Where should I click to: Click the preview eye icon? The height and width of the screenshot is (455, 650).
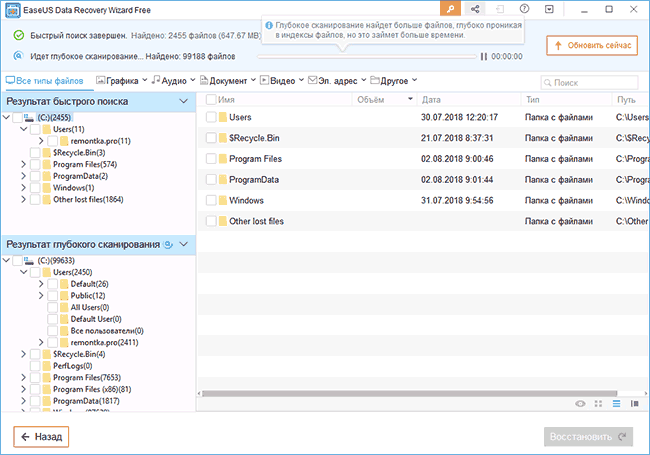click(580, 404)
